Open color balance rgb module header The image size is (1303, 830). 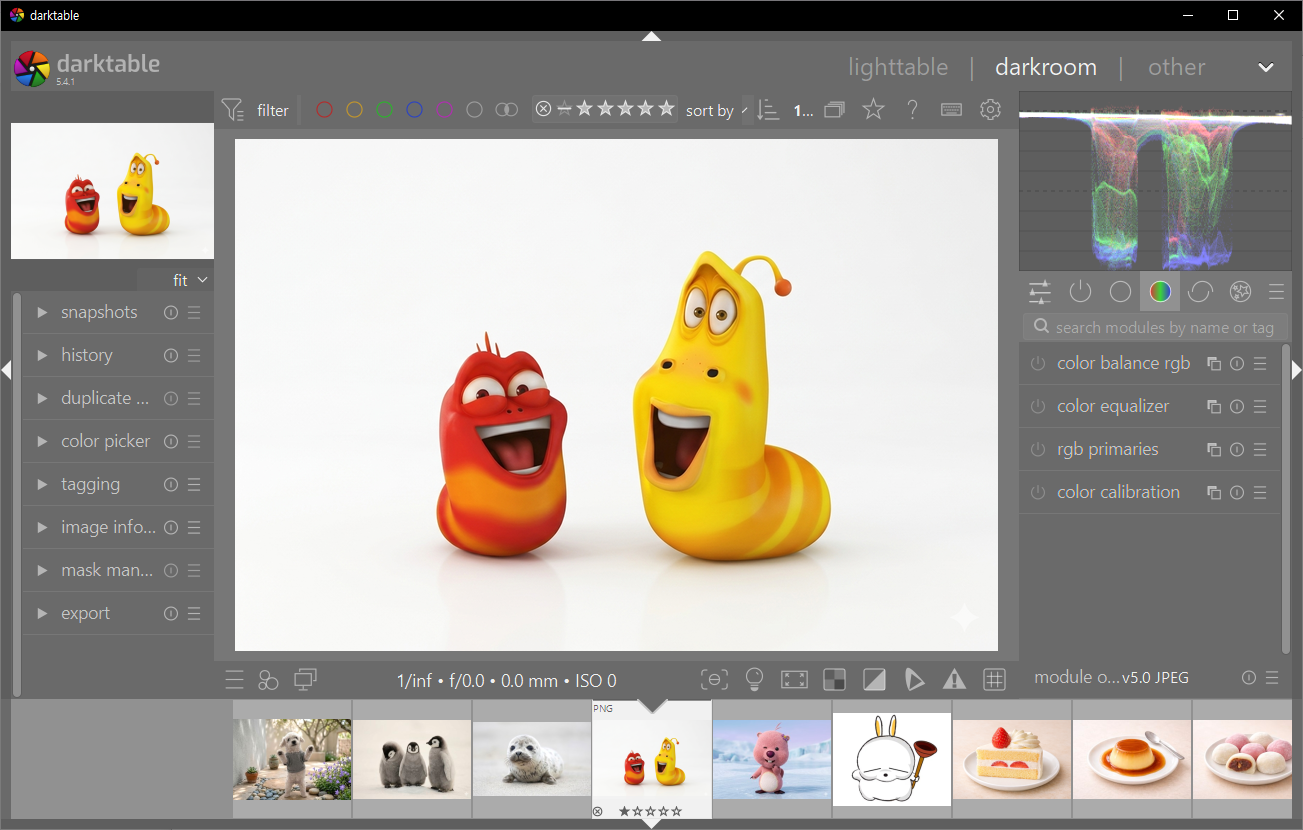[1123, 363]
